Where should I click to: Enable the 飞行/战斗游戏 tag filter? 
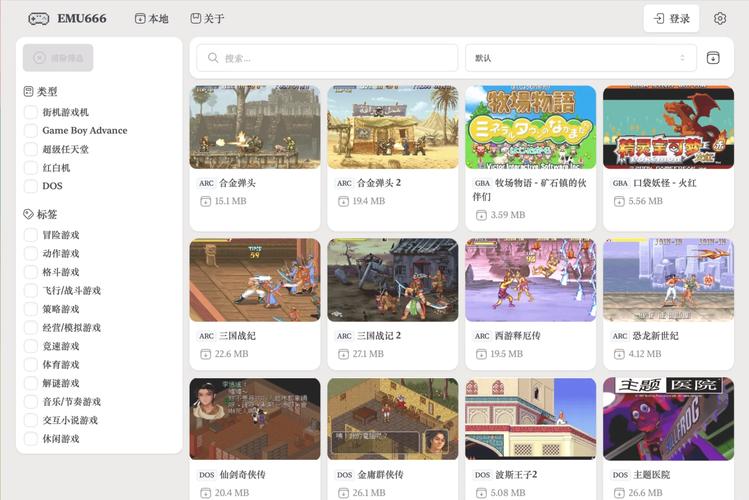tap(31, 291)
